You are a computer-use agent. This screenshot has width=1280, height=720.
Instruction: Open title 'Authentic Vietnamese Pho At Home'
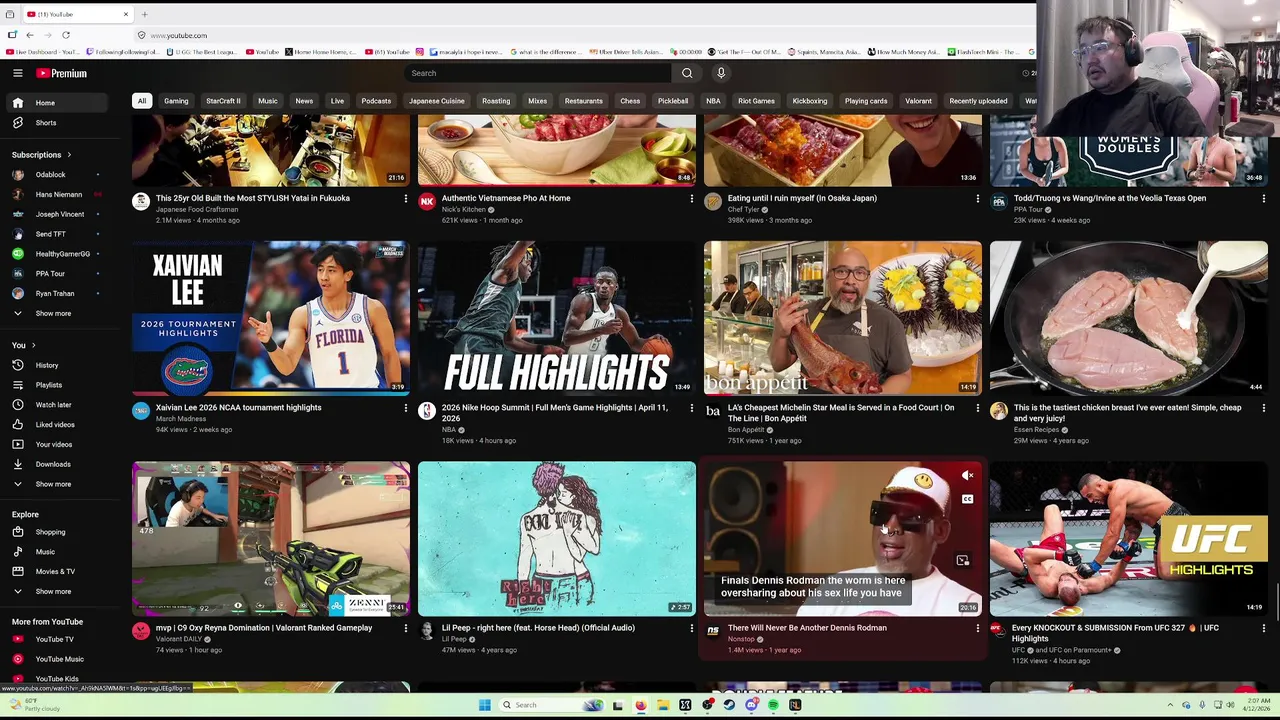pyautogui.click(x=506, y=198)
